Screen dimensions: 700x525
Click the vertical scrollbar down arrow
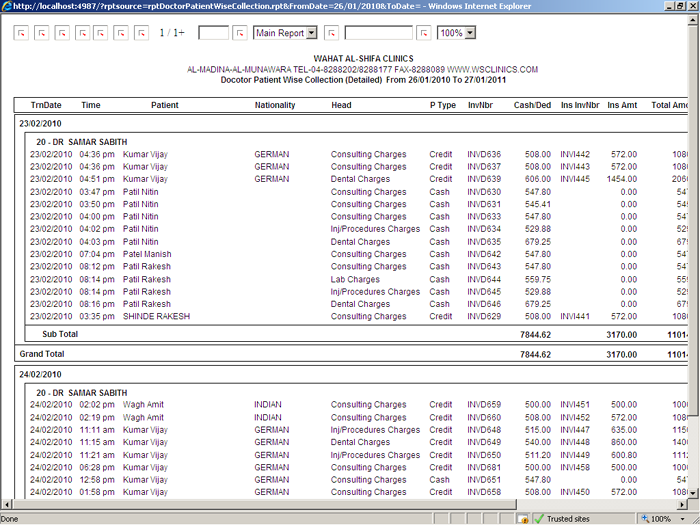[693, 493]
